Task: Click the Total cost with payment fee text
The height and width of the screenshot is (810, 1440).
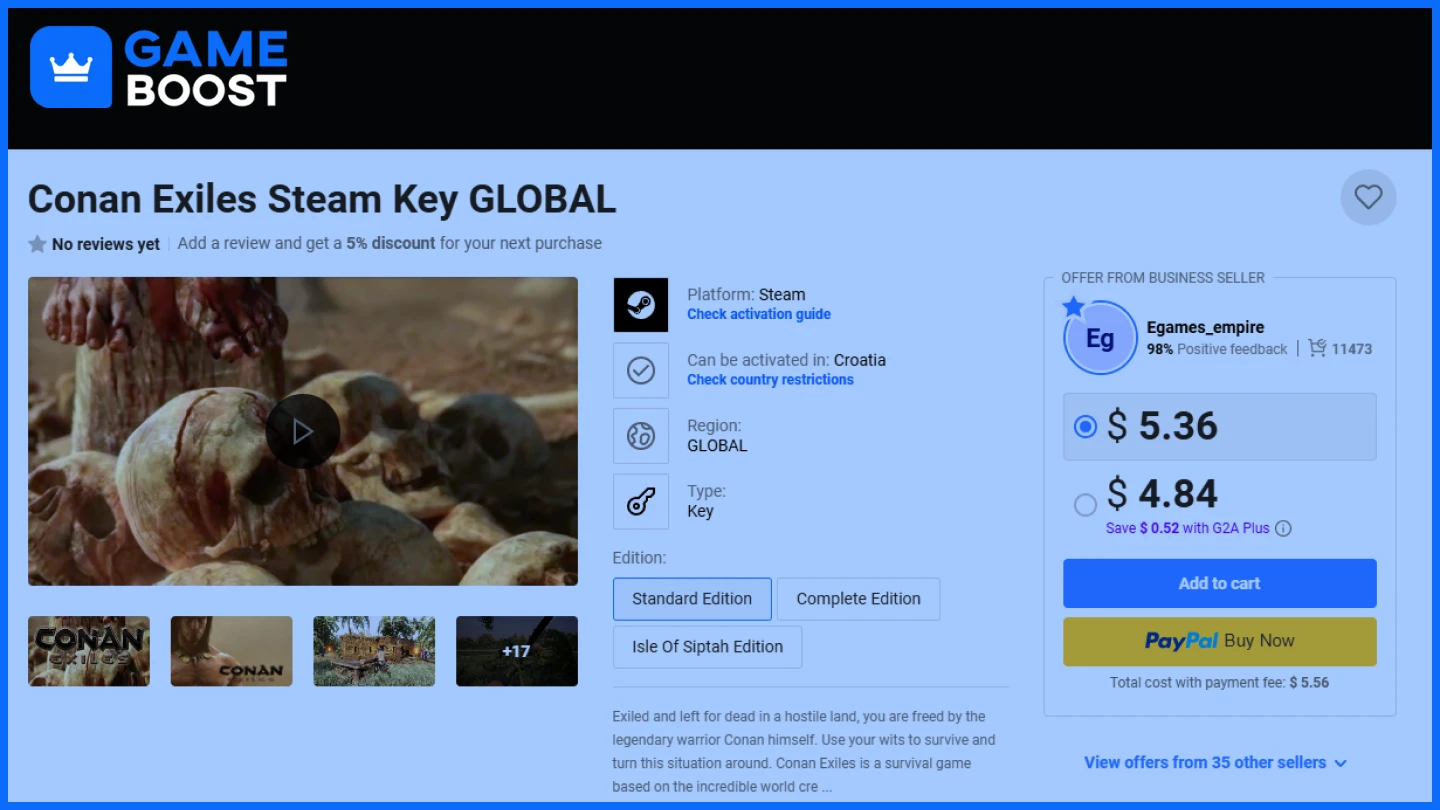Action: tap(1219, 683)
